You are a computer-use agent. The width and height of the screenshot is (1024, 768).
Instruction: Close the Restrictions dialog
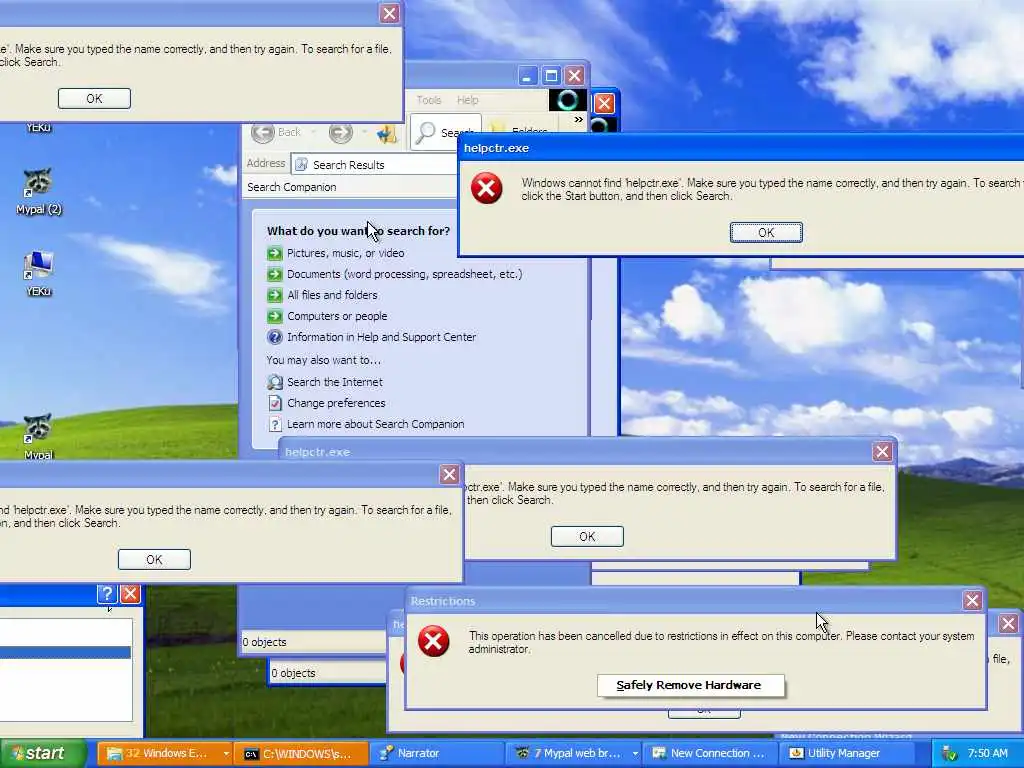(x=972, y=600)
